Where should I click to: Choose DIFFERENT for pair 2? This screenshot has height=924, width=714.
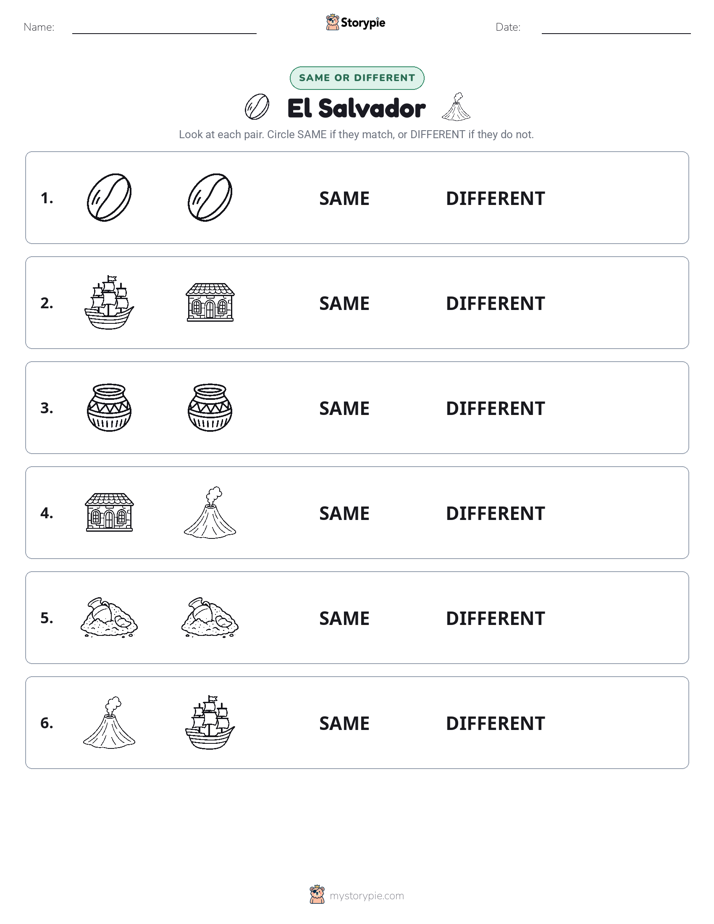click(495, 303)
